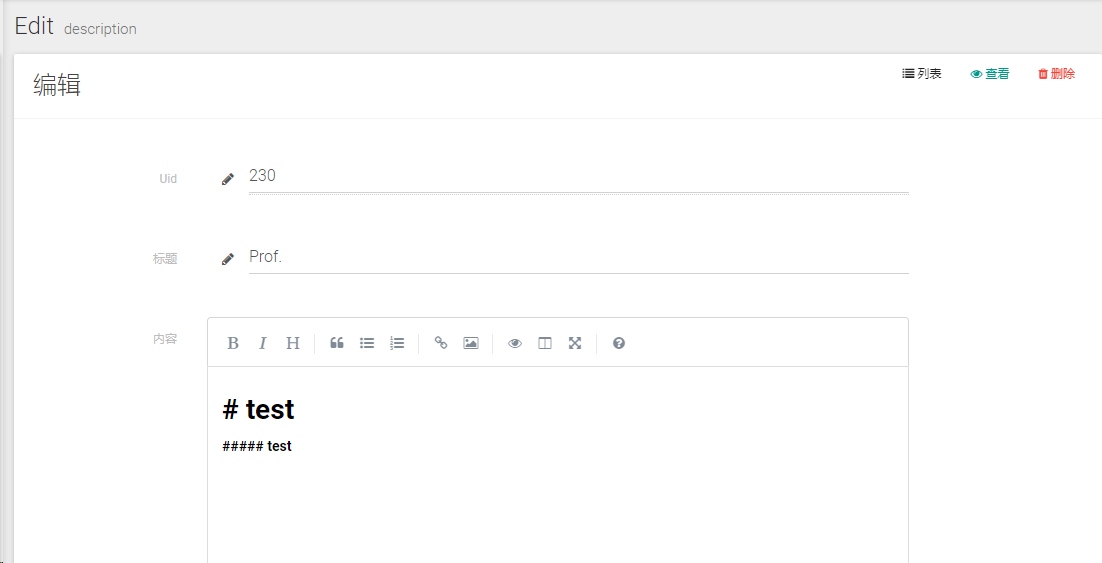Apply italic formatting
Viewport: 1102px width, 563px height.
[263, 343]
